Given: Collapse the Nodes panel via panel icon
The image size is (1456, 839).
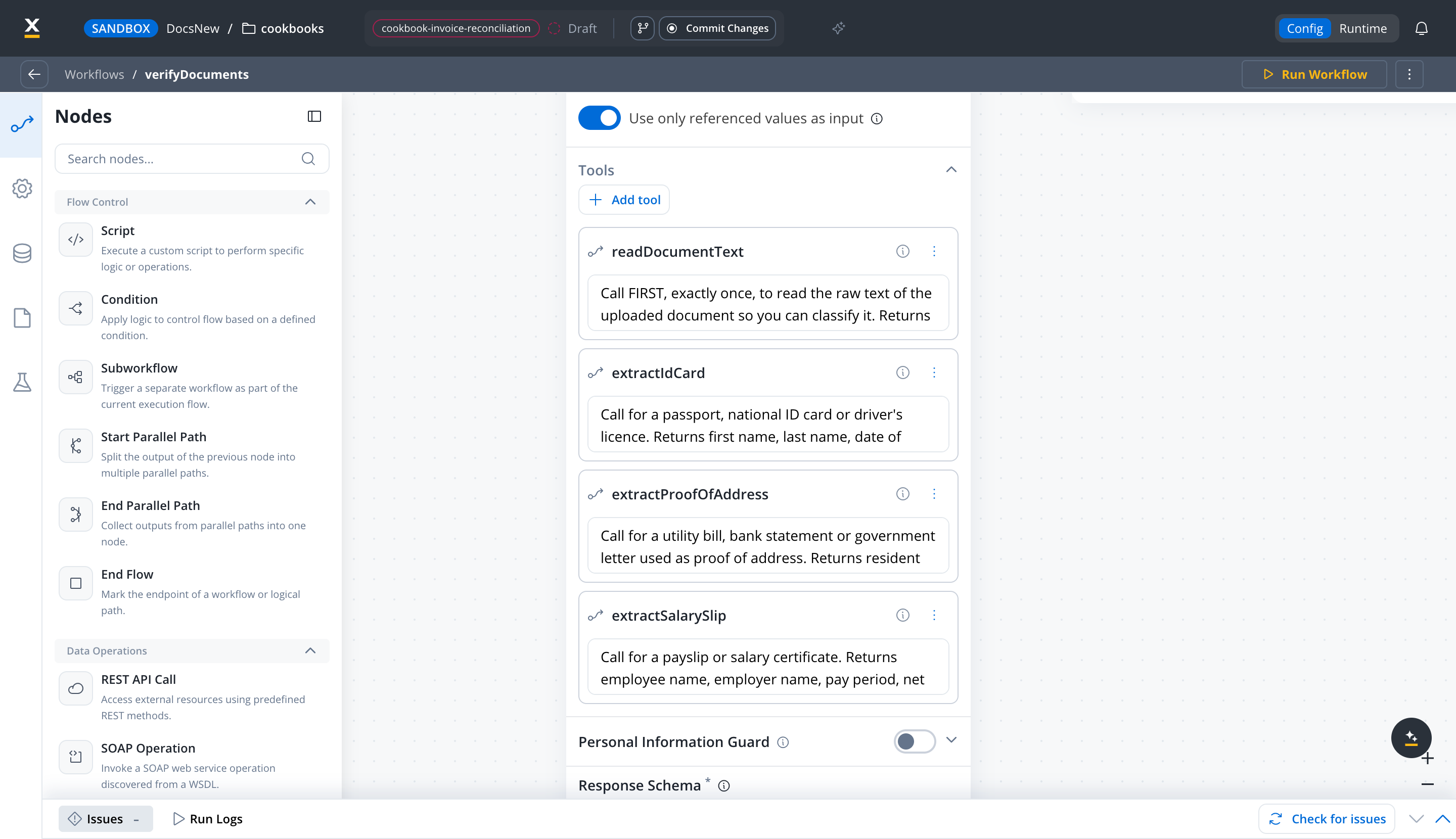Looking at the screenshot, I should [x=314, y=116].
